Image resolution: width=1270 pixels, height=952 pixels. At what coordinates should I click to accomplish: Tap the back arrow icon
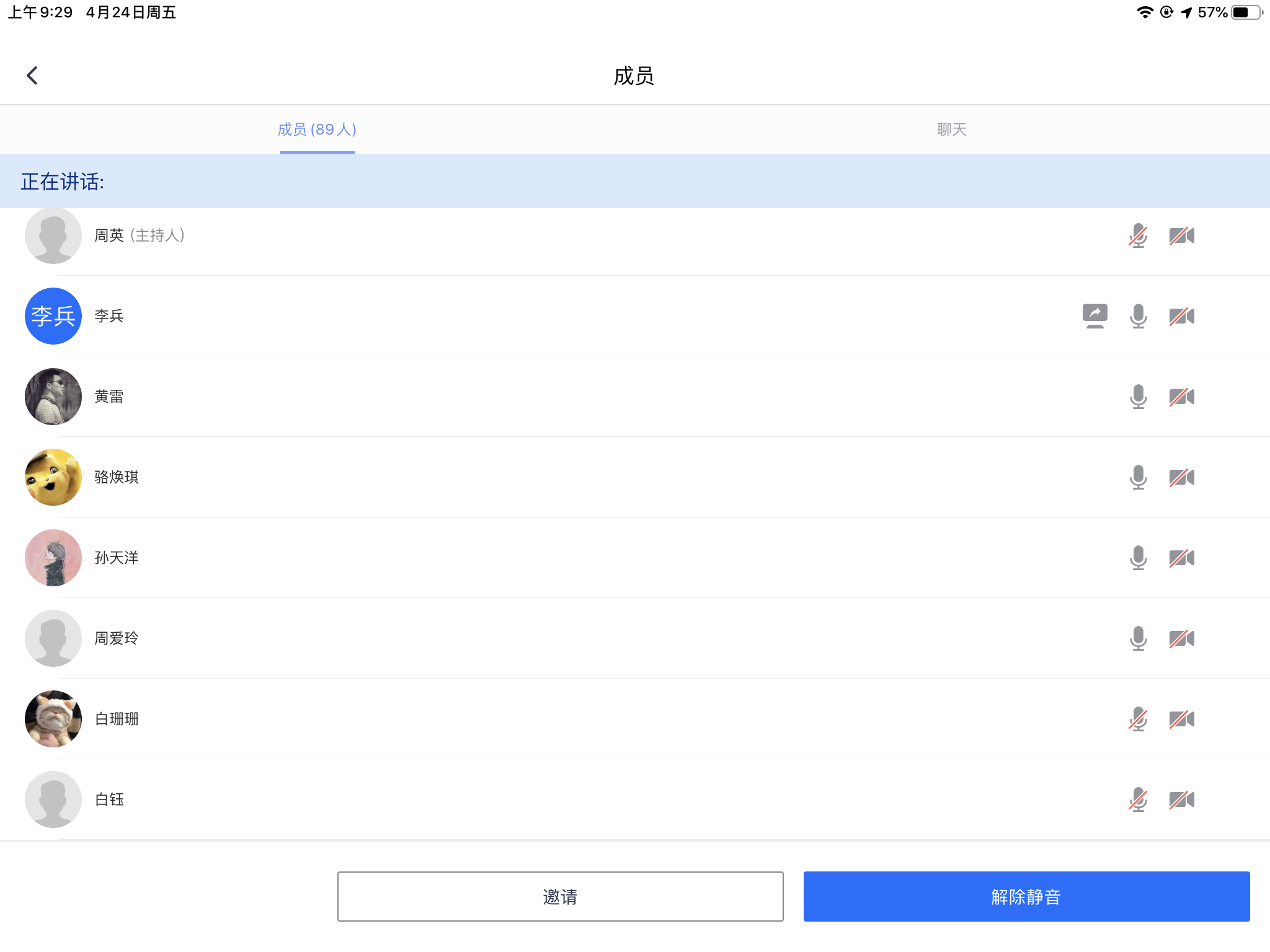[32, 76]
